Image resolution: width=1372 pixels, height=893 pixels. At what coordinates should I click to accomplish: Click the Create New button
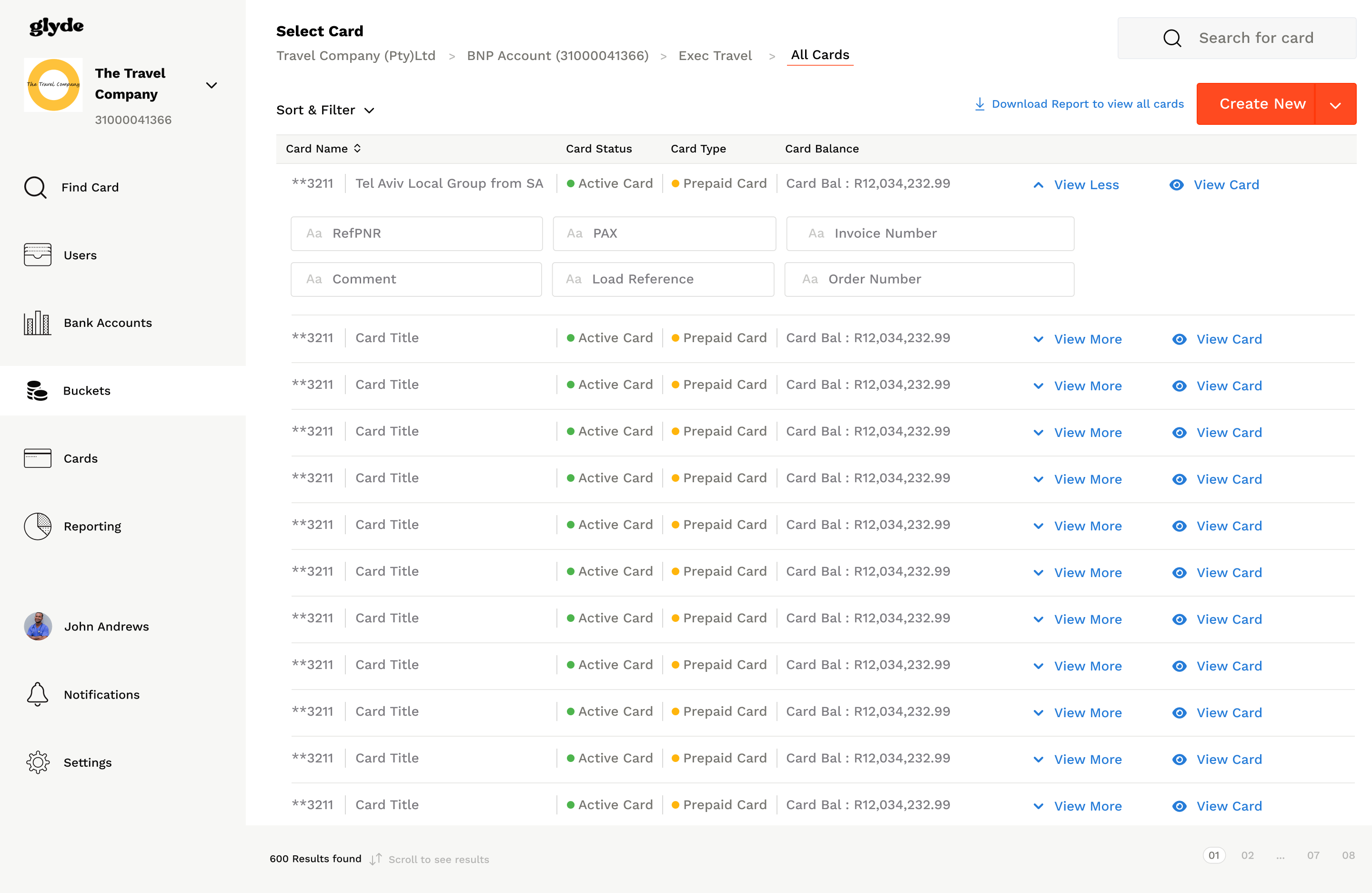tap(1261, 104)
